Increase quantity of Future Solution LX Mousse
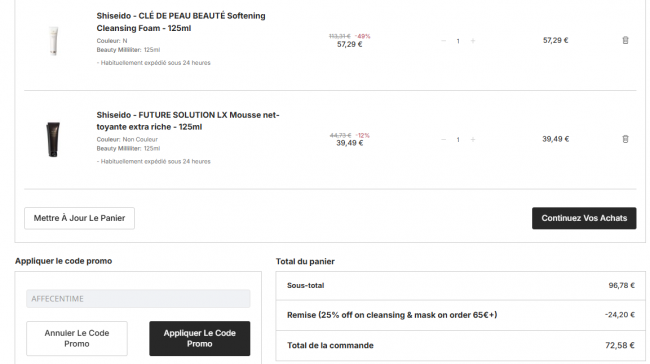The width and height of the screenshot is (650, 364). point(473,139)
